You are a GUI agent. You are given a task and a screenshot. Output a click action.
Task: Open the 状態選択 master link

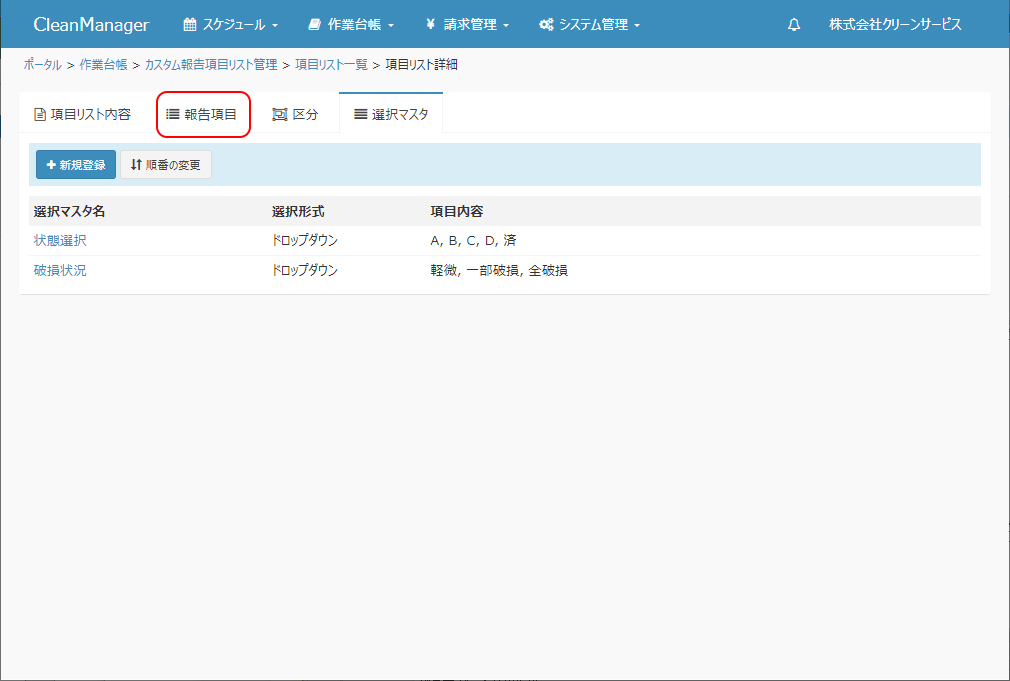60,240
